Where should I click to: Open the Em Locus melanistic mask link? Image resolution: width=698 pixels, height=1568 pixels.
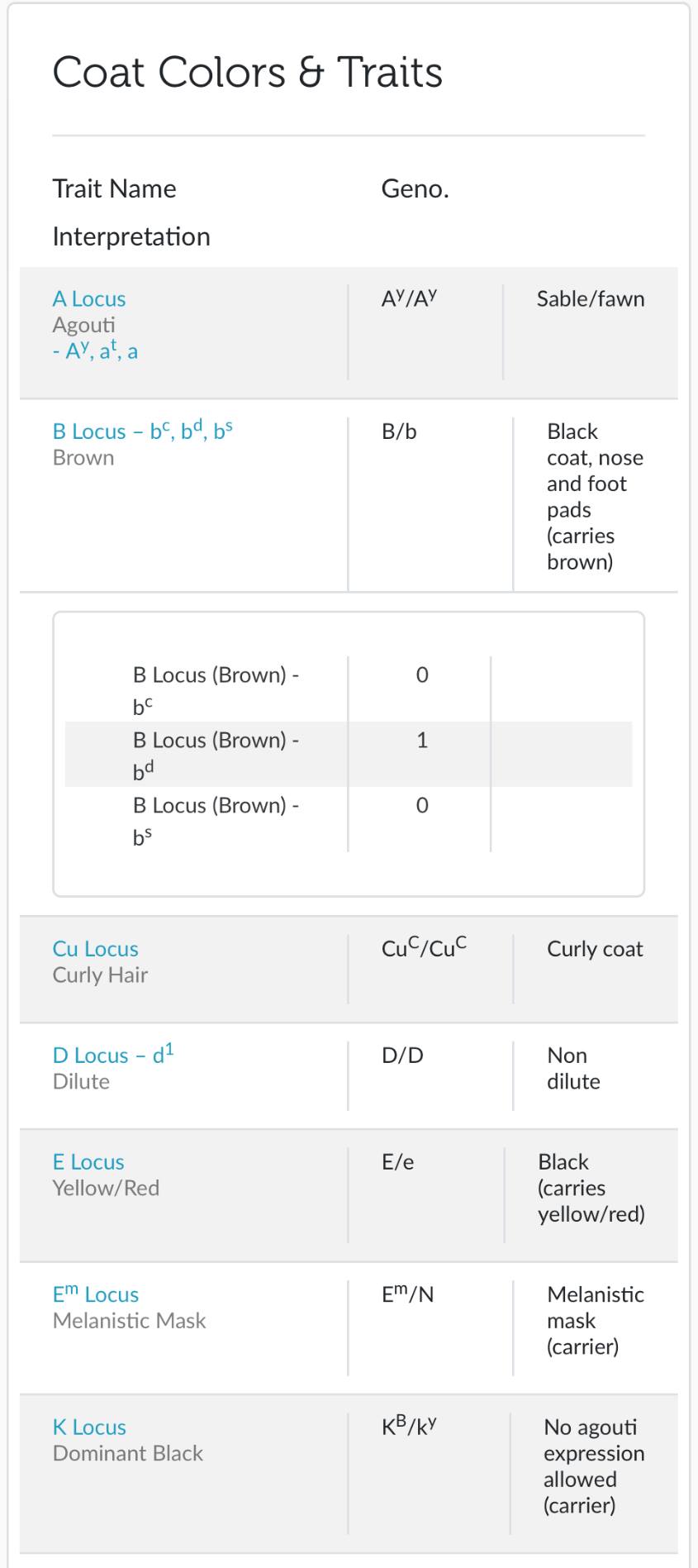[95, 1294]
